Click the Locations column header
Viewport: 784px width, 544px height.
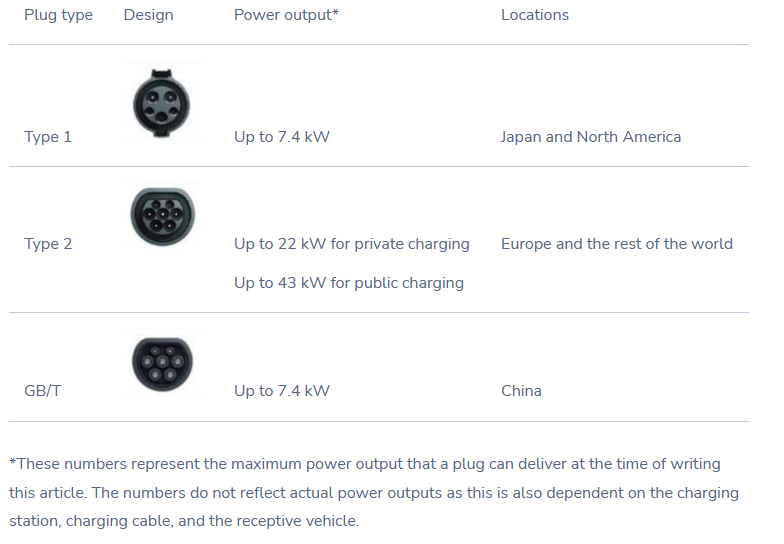point(535,15)
